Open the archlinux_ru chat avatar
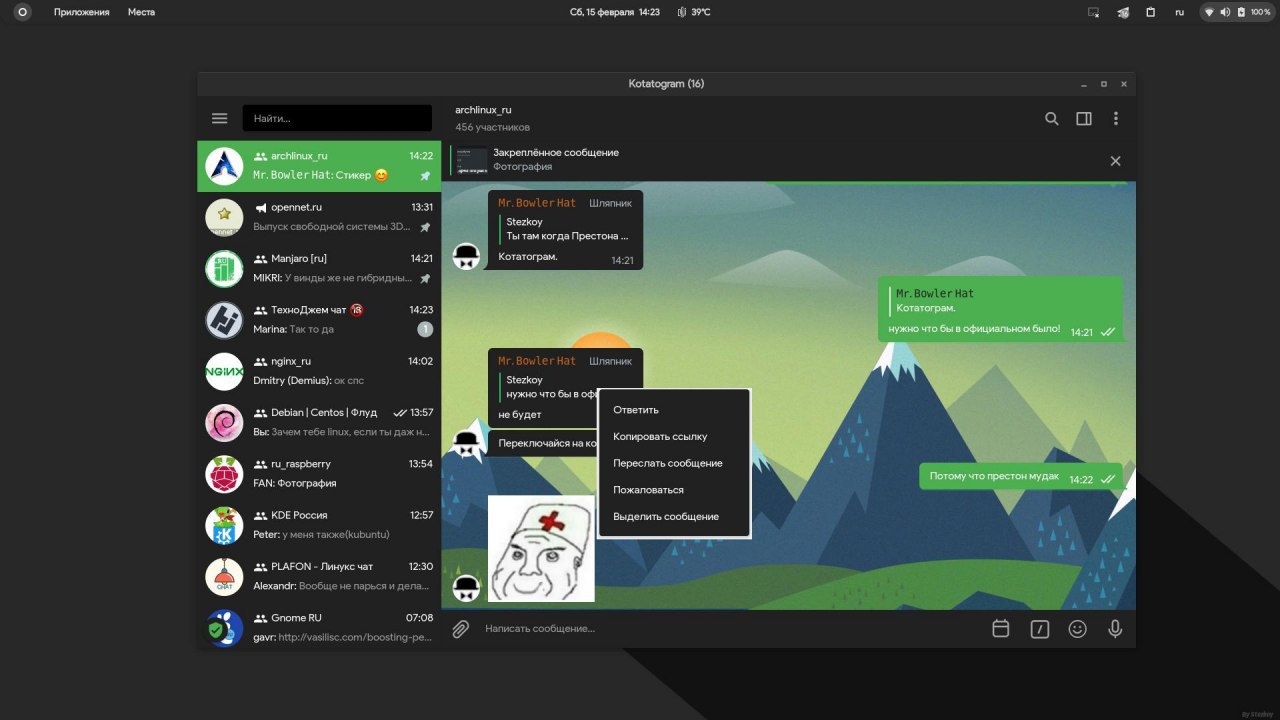Viewport: 1280px width, 720px height. point(224,166)
